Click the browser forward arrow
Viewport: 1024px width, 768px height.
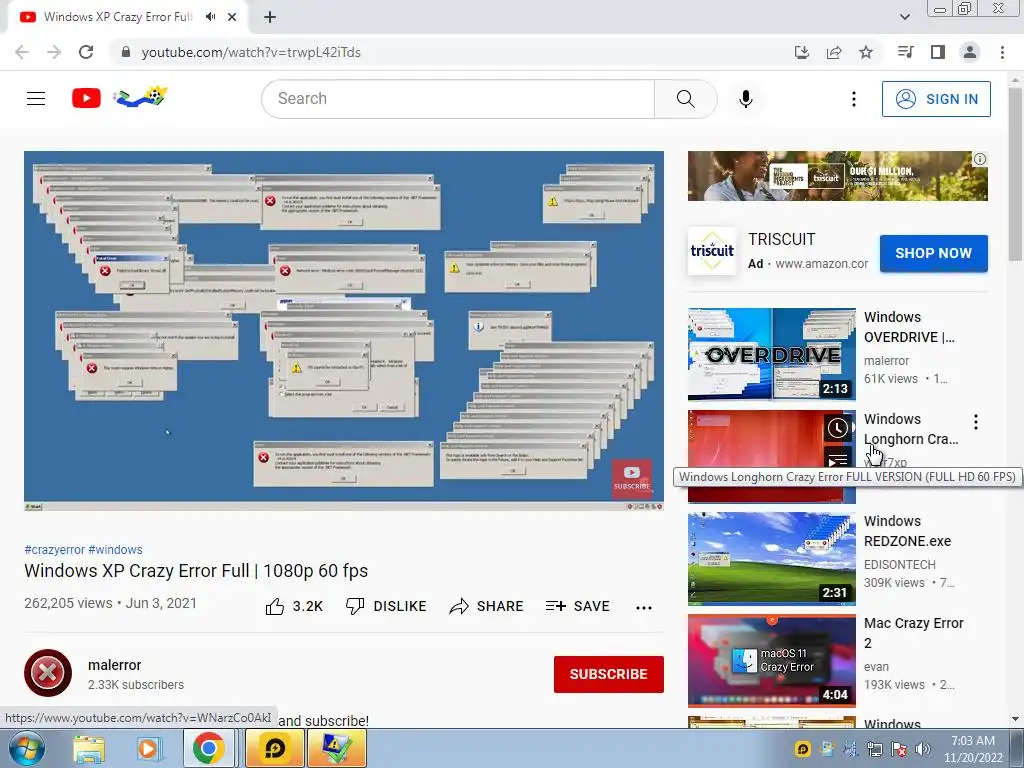(x=54, y=52)
